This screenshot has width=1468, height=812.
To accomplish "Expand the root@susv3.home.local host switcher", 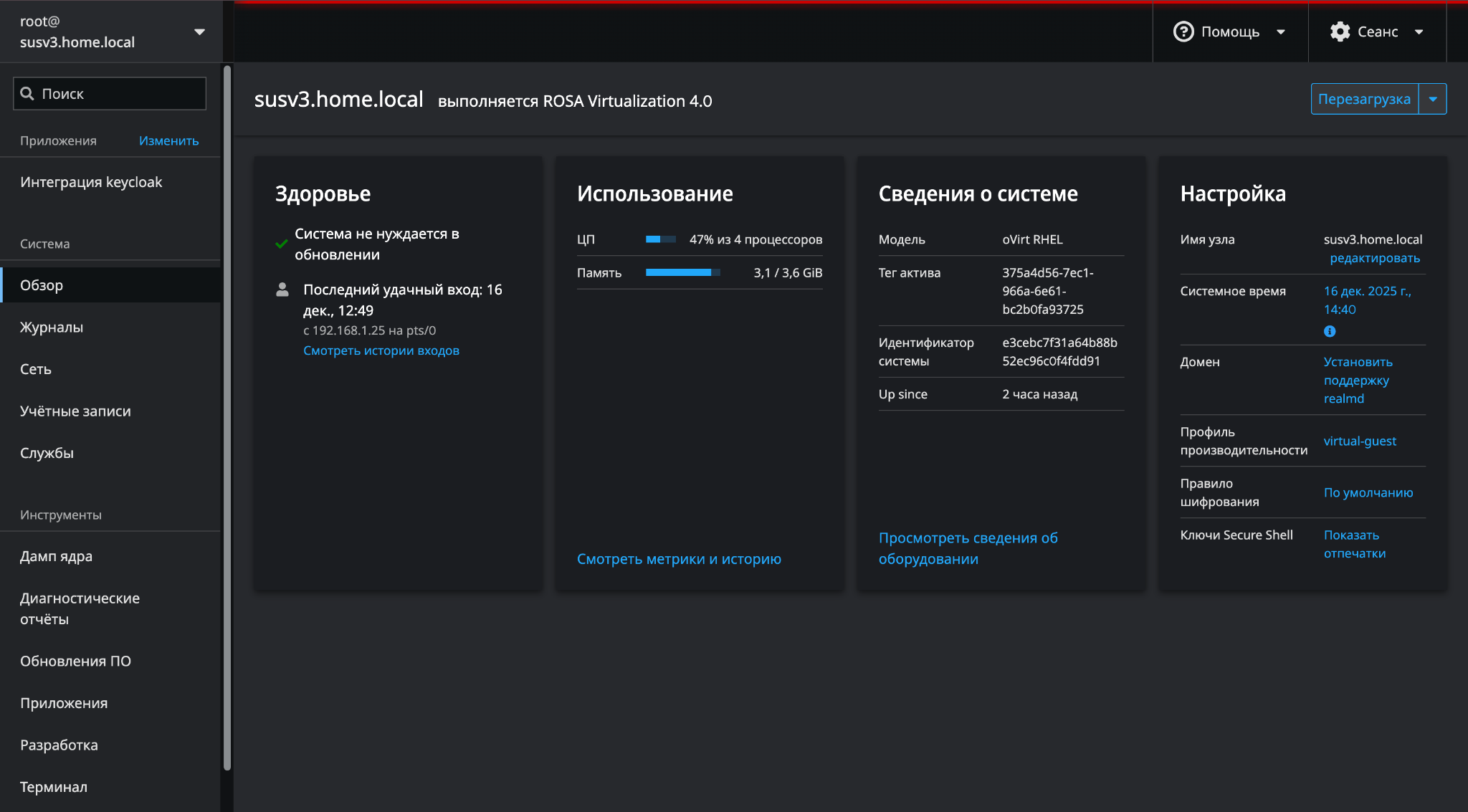I will [199, 32].
